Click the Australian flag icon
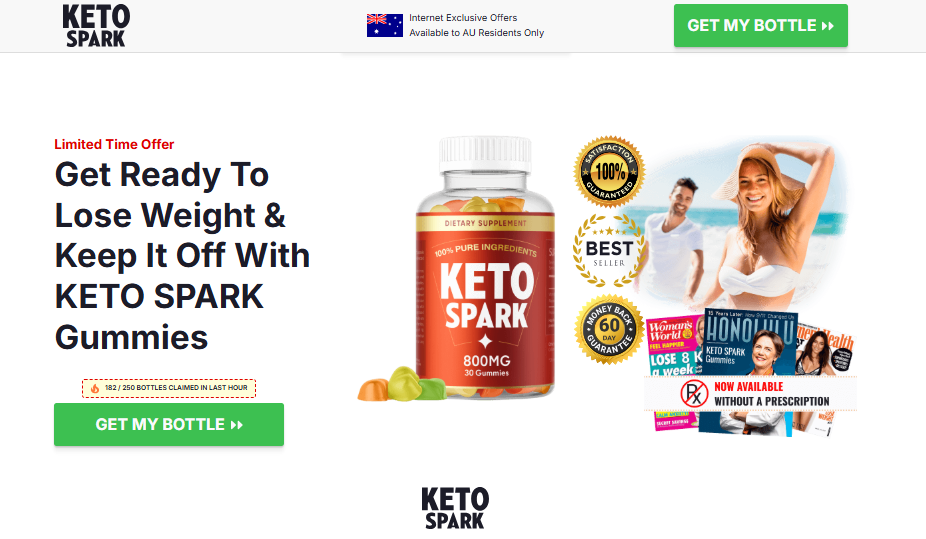This screenshot has width=926, height=539. click(x=384, y=25)
